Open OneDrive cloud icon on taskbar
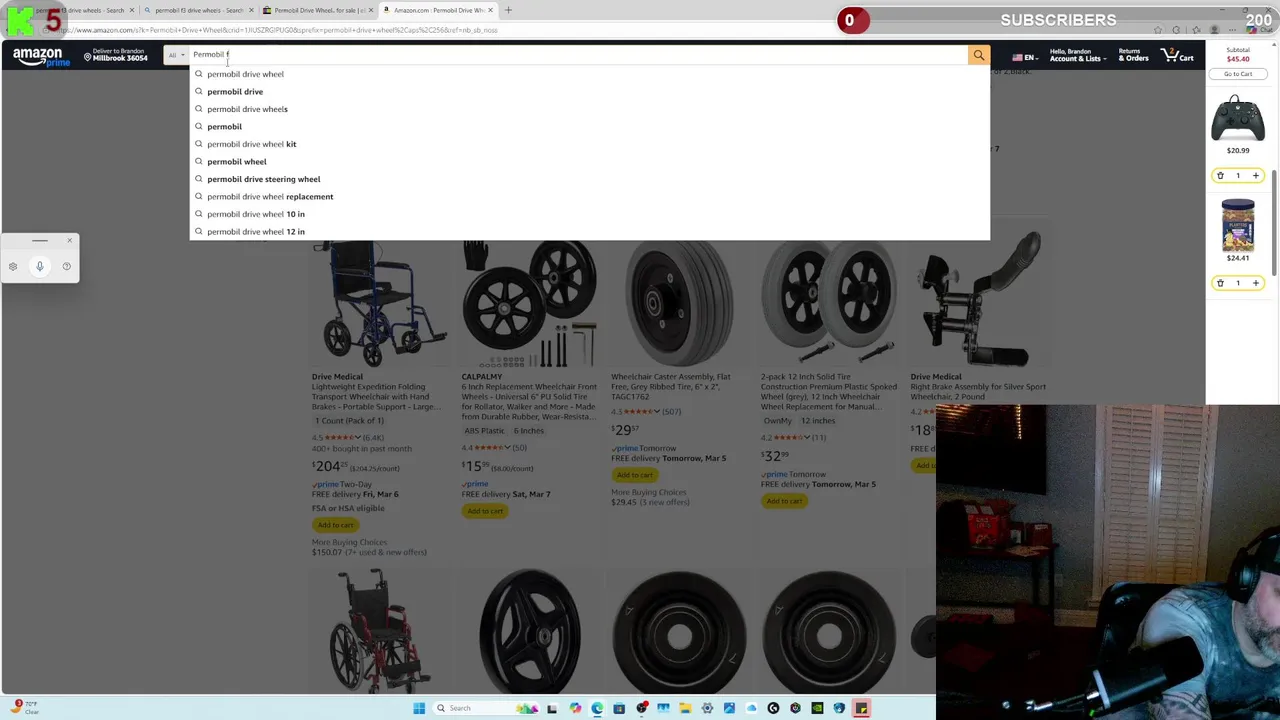This screenshot has height=720, width=1280. pos(751,708)
